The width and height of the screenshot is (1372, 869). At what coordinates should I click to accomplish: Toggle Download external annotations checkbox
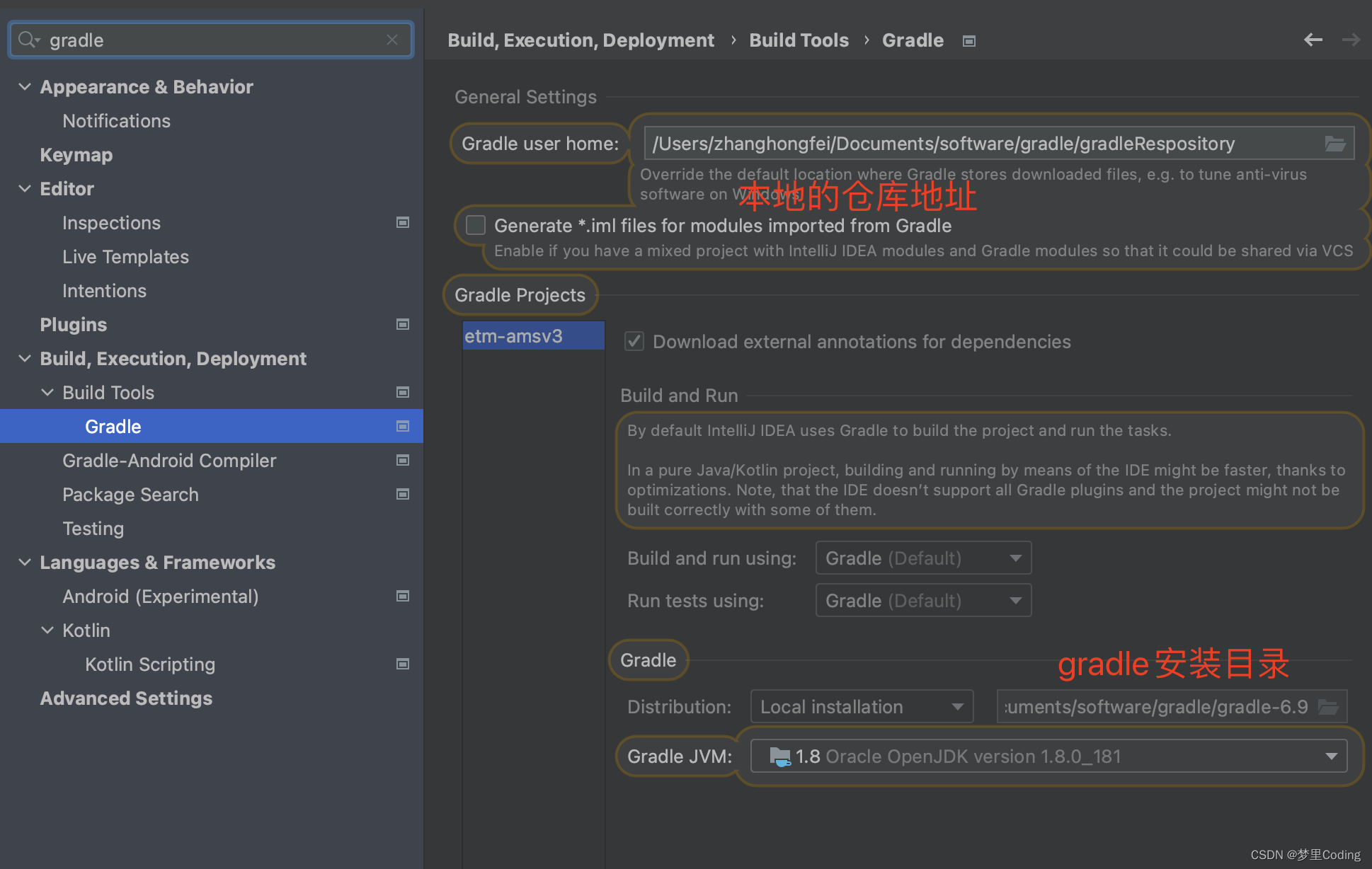(x=634, y=341)
